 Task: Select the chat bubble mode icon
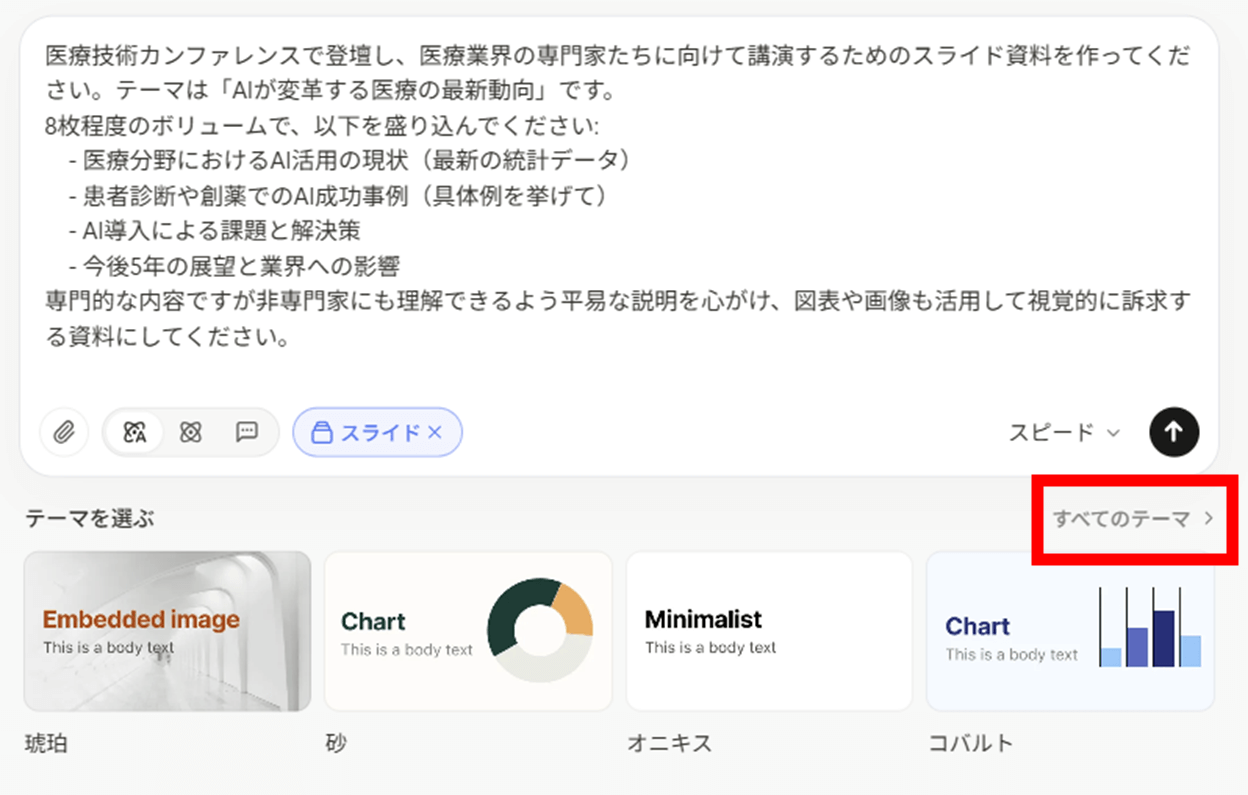[247, 432]
